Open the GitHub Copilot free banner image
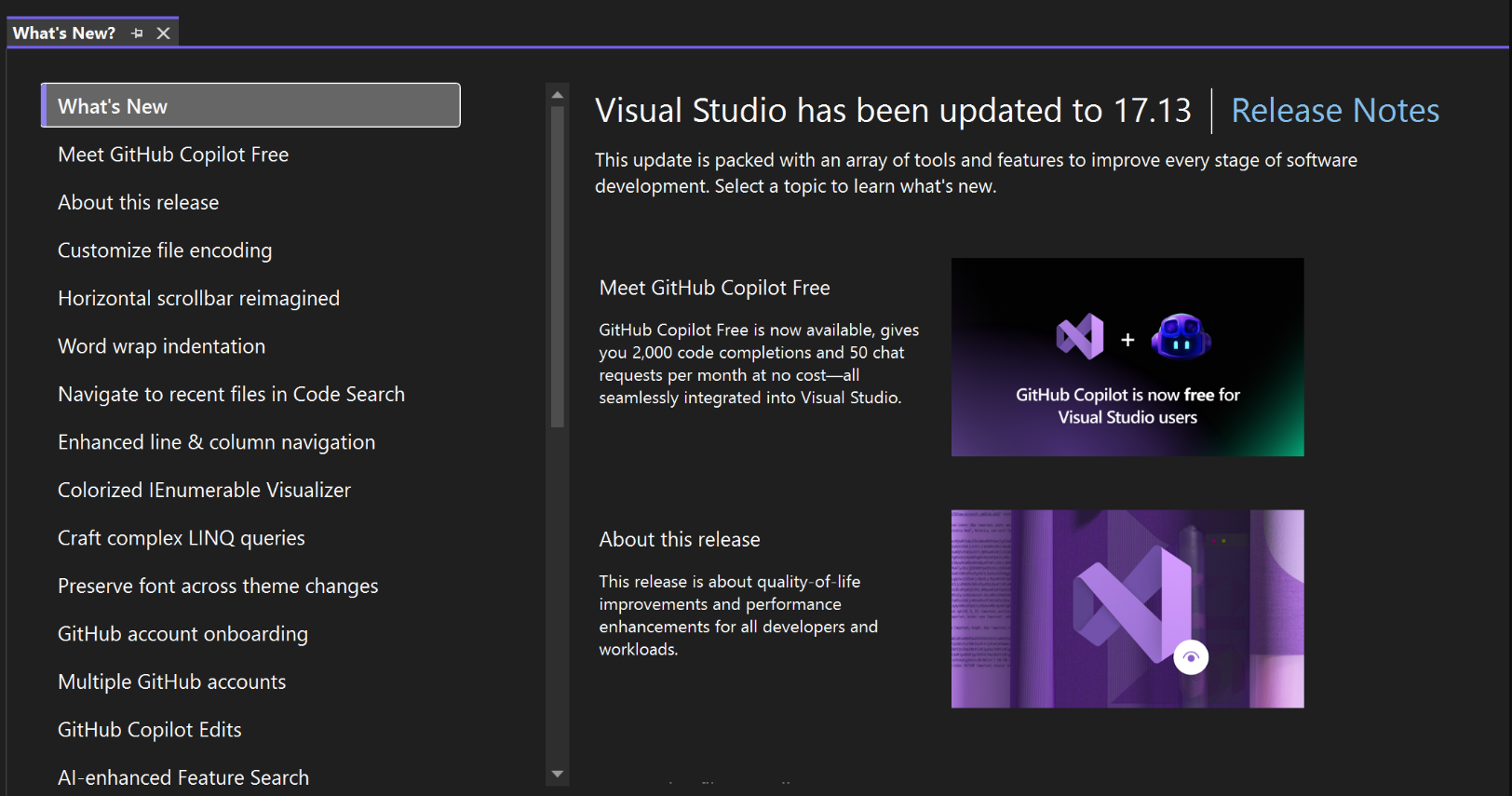This screenshot has width=1512, height=796. 1127,358
